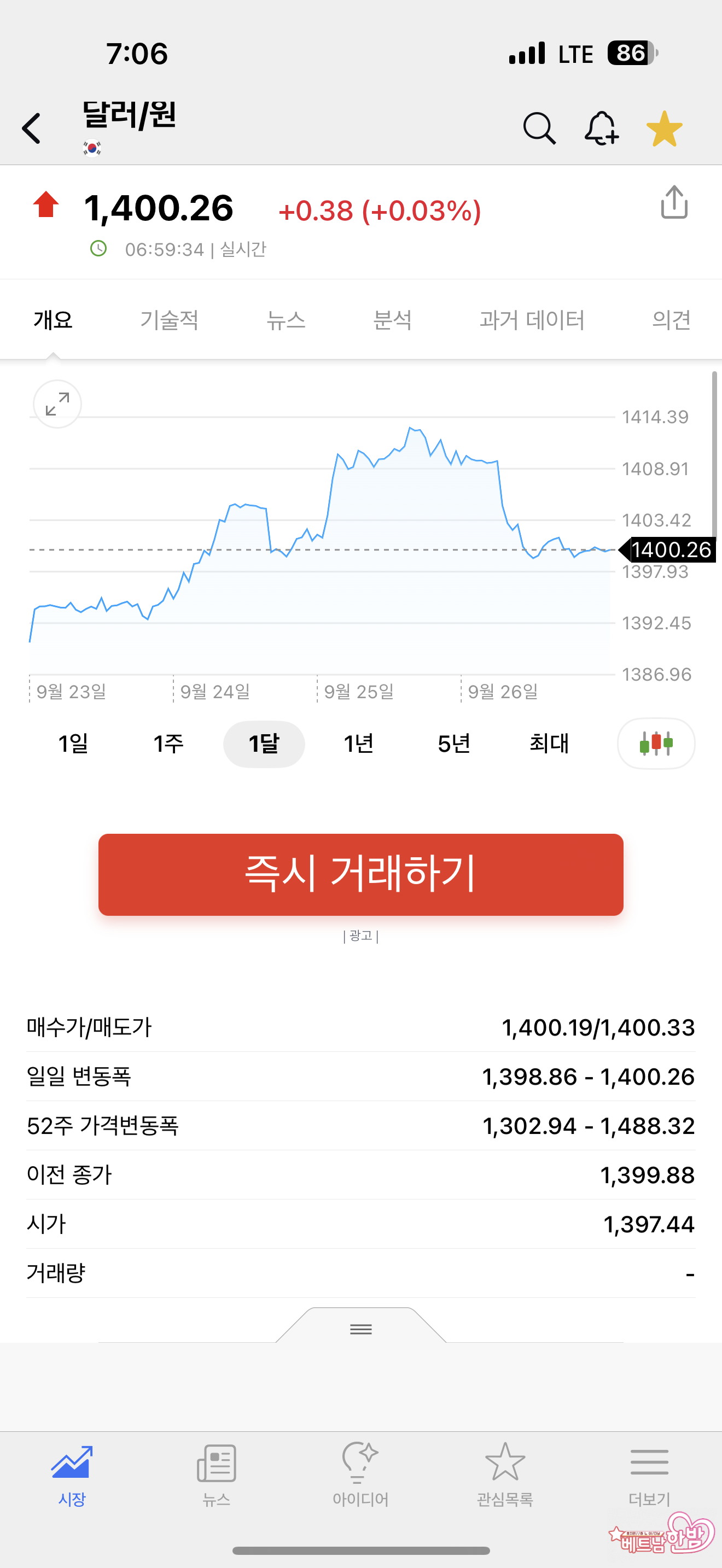Select the 1일 chart range

pos(73,744)
